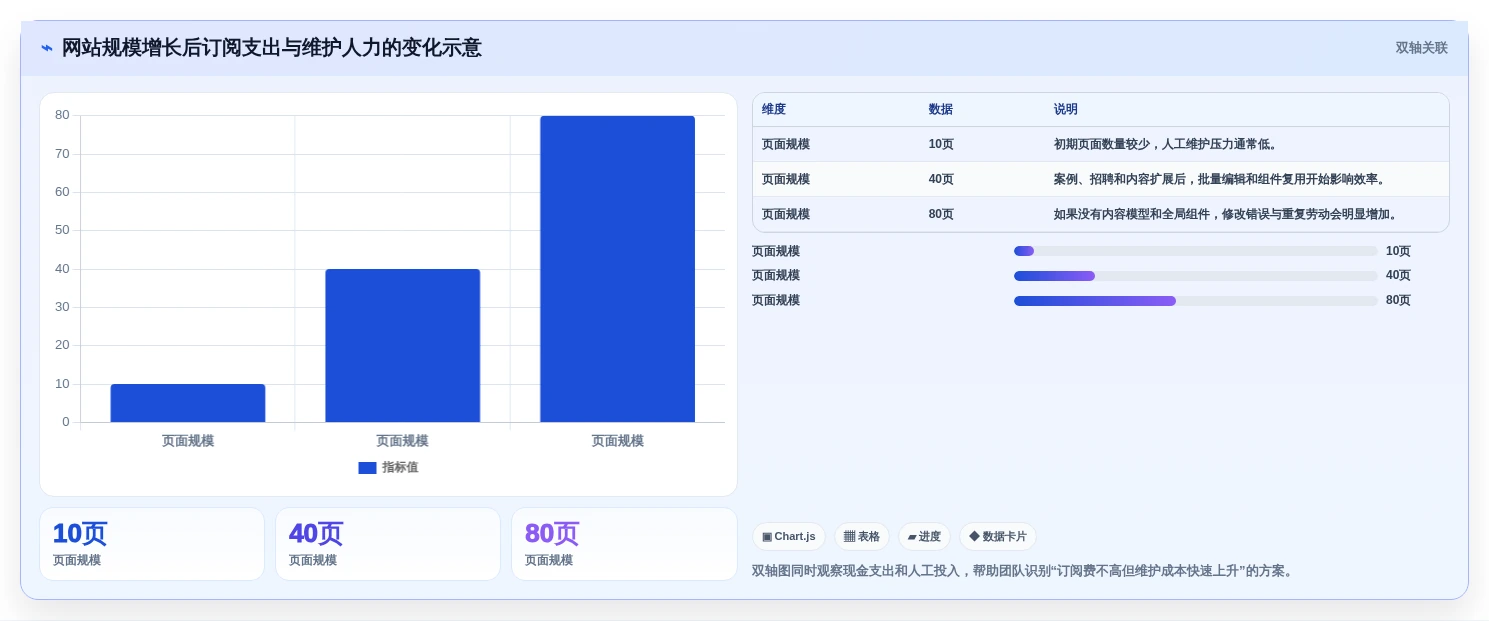Click the 80页 cell in the table
The width and height of the screenshot is (1489, 621).
pyautogui.click(x=941, y=214)
